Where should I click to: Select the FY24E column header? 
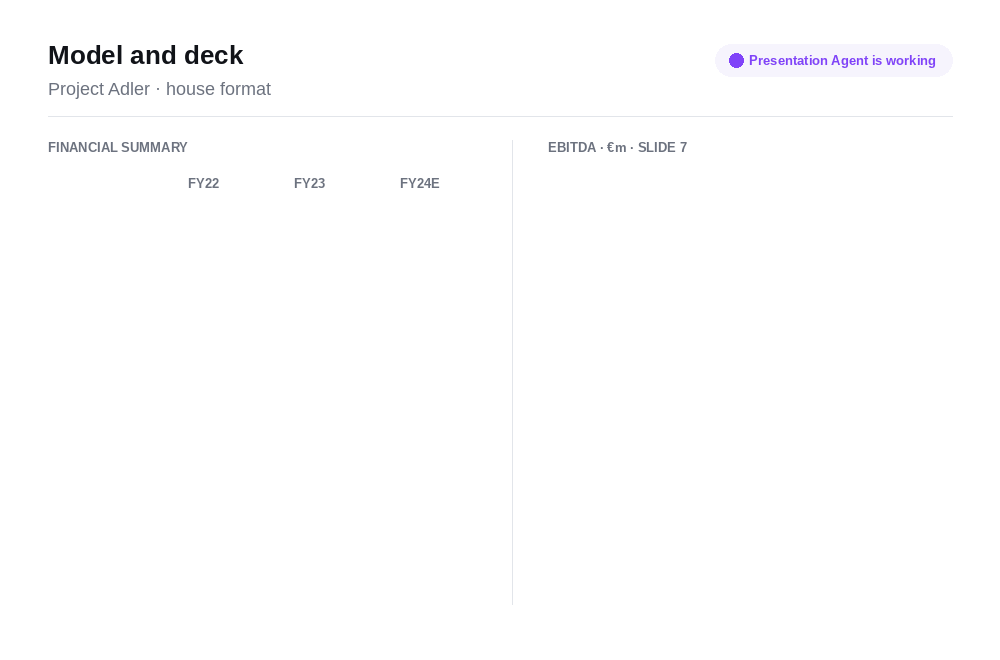coord(420,184)
